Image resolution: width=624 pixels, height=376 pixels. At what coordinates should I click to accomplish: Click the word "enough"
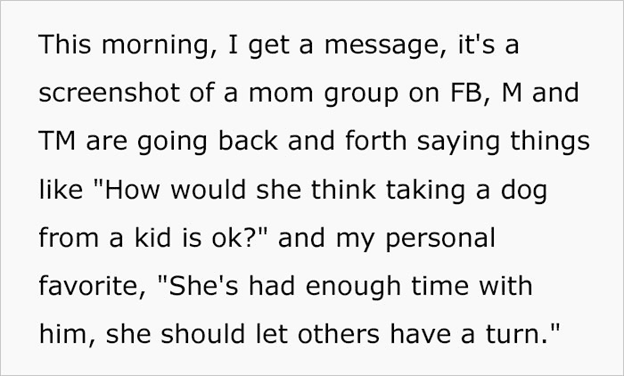(353, 288)
